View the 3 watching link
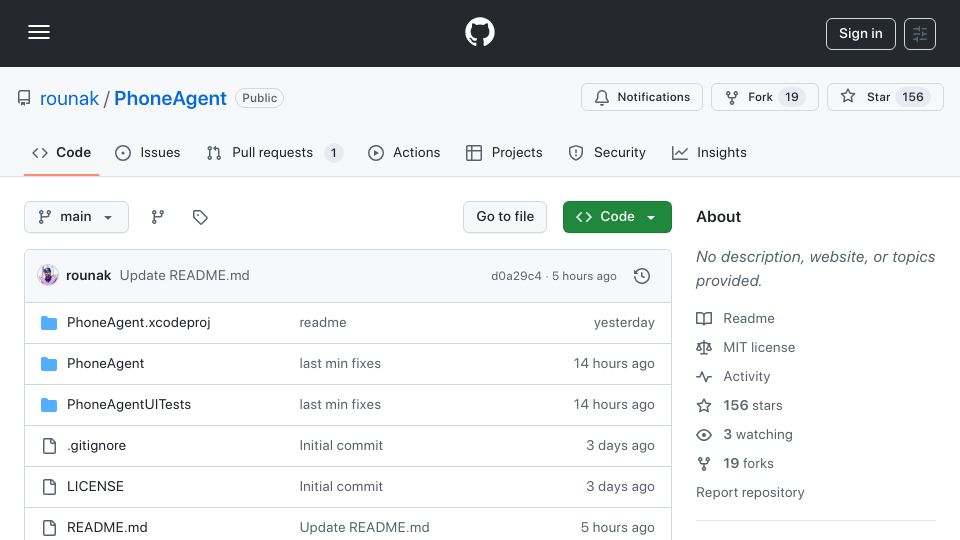 [758, 435]
